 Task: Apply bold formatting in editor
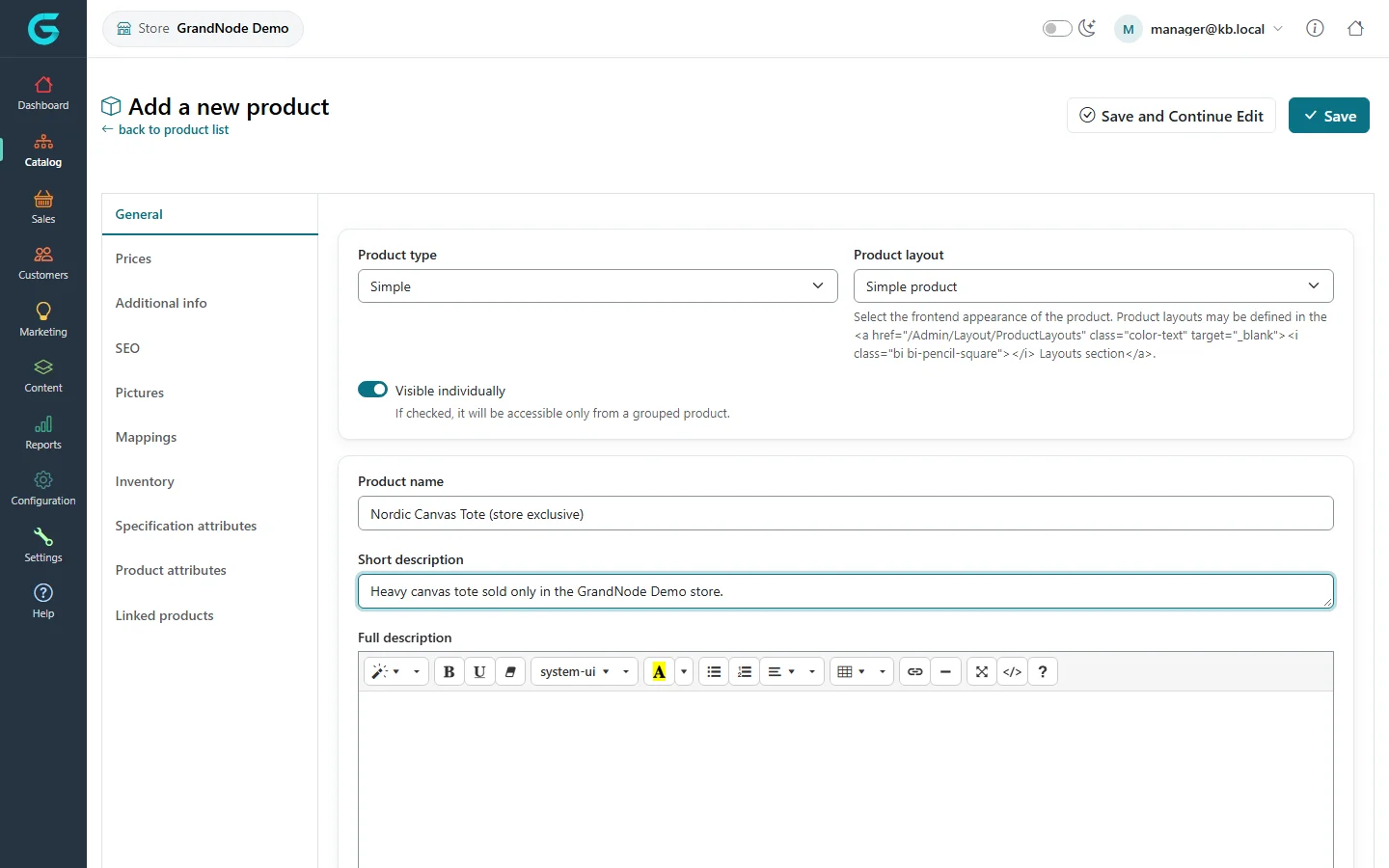pyautogui.click(x=449, y=671)
